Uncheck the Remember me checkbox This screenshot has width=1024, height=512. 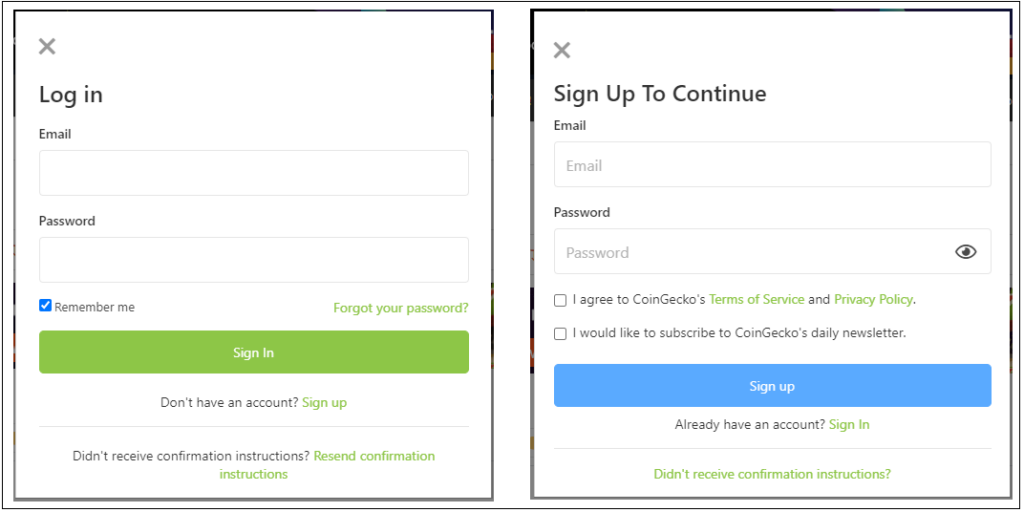tap(45, 306)
